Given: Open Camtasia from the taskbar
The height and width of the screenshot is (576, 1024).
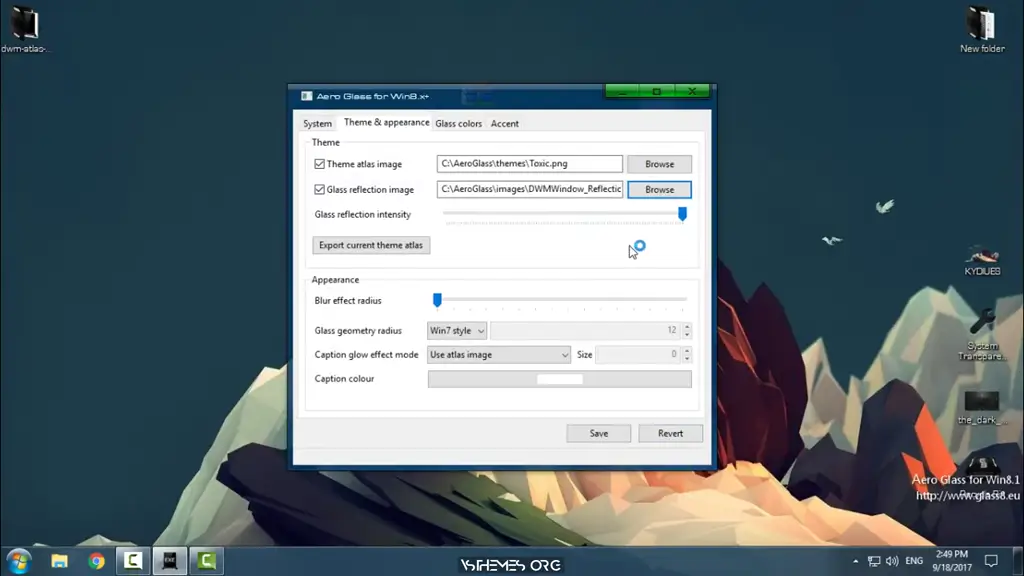Looking at the screenshot, I should coord(133,561).
